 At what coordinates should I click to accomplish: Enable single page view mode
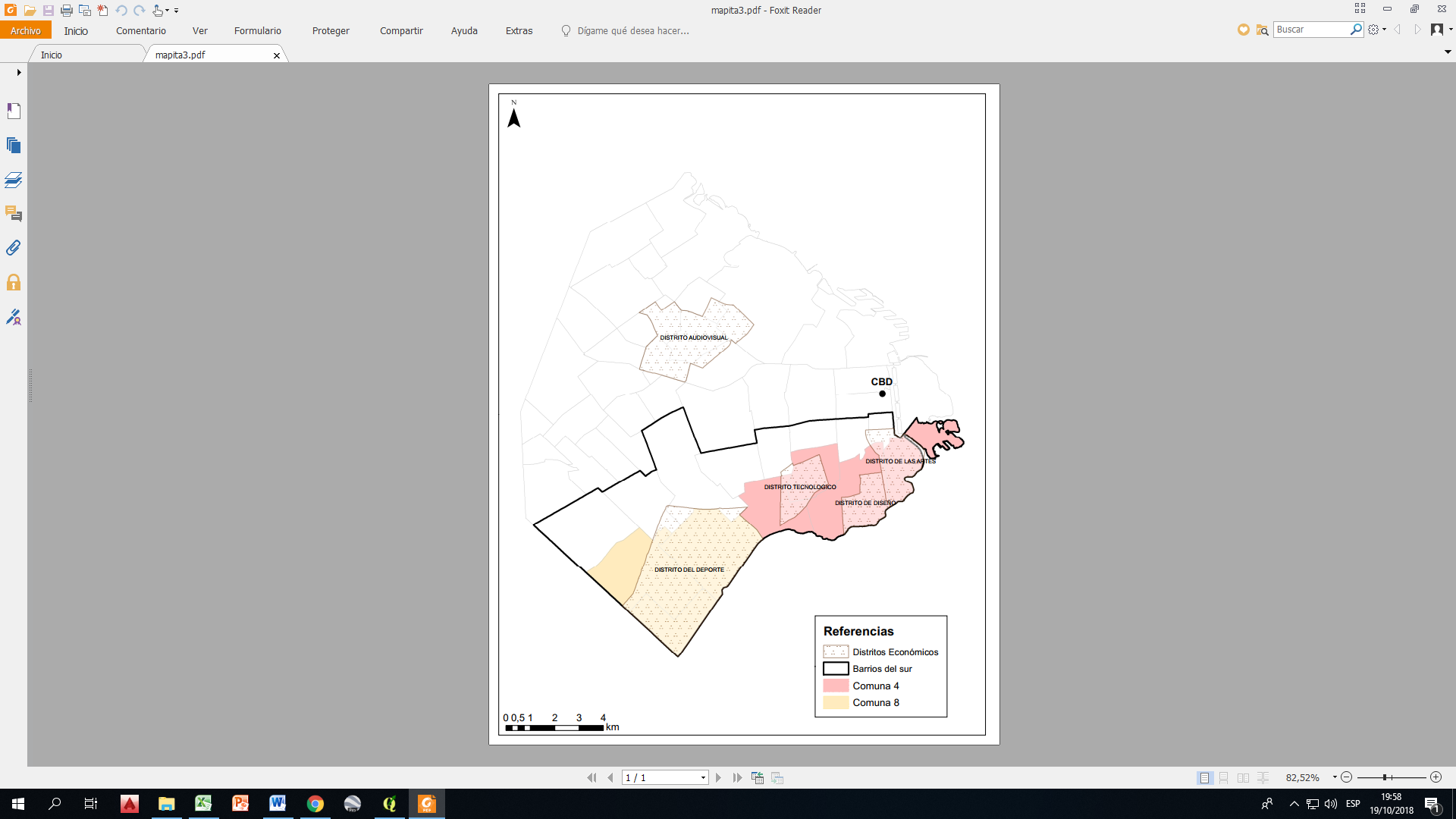point(1204,778)
